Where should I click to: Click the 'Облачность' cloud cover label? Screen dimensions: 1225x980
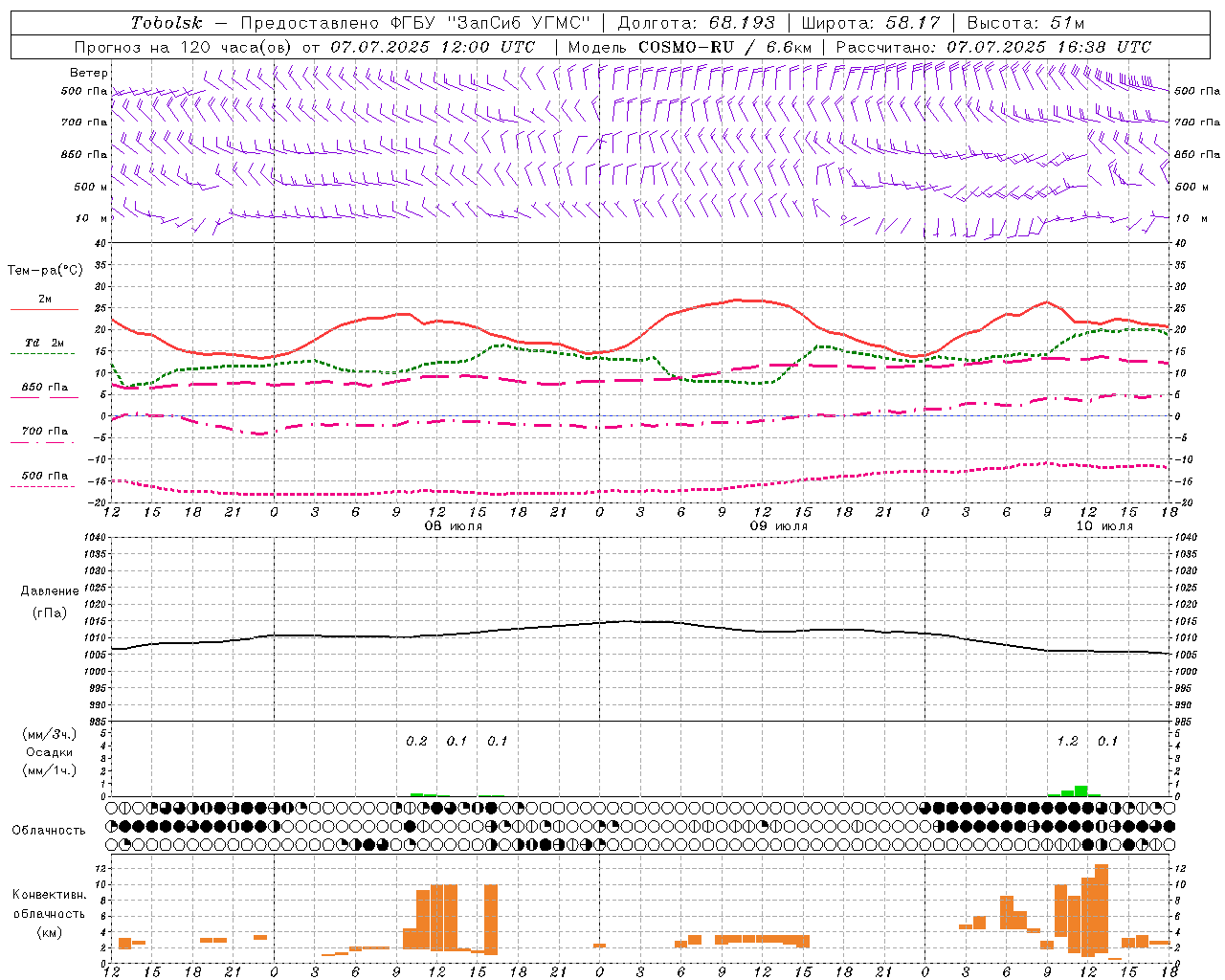tap(49, 831)
